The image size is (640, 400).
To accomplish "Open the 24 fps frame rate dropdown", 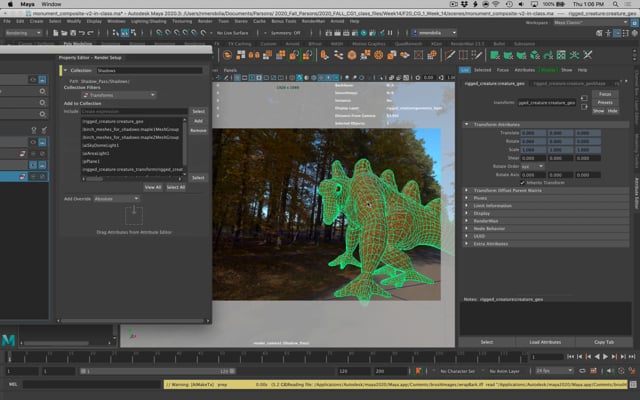I will pos(554,371).
